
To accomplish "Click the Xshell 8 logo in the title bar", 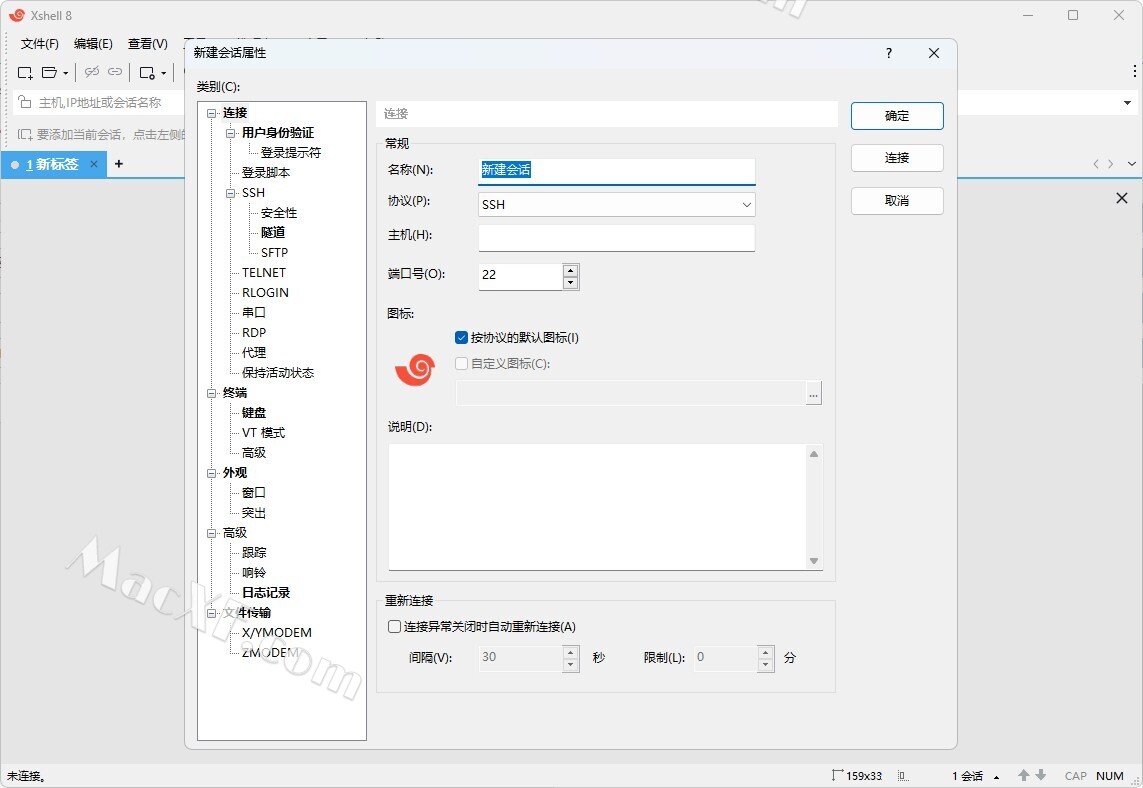I will click(17, 15).
